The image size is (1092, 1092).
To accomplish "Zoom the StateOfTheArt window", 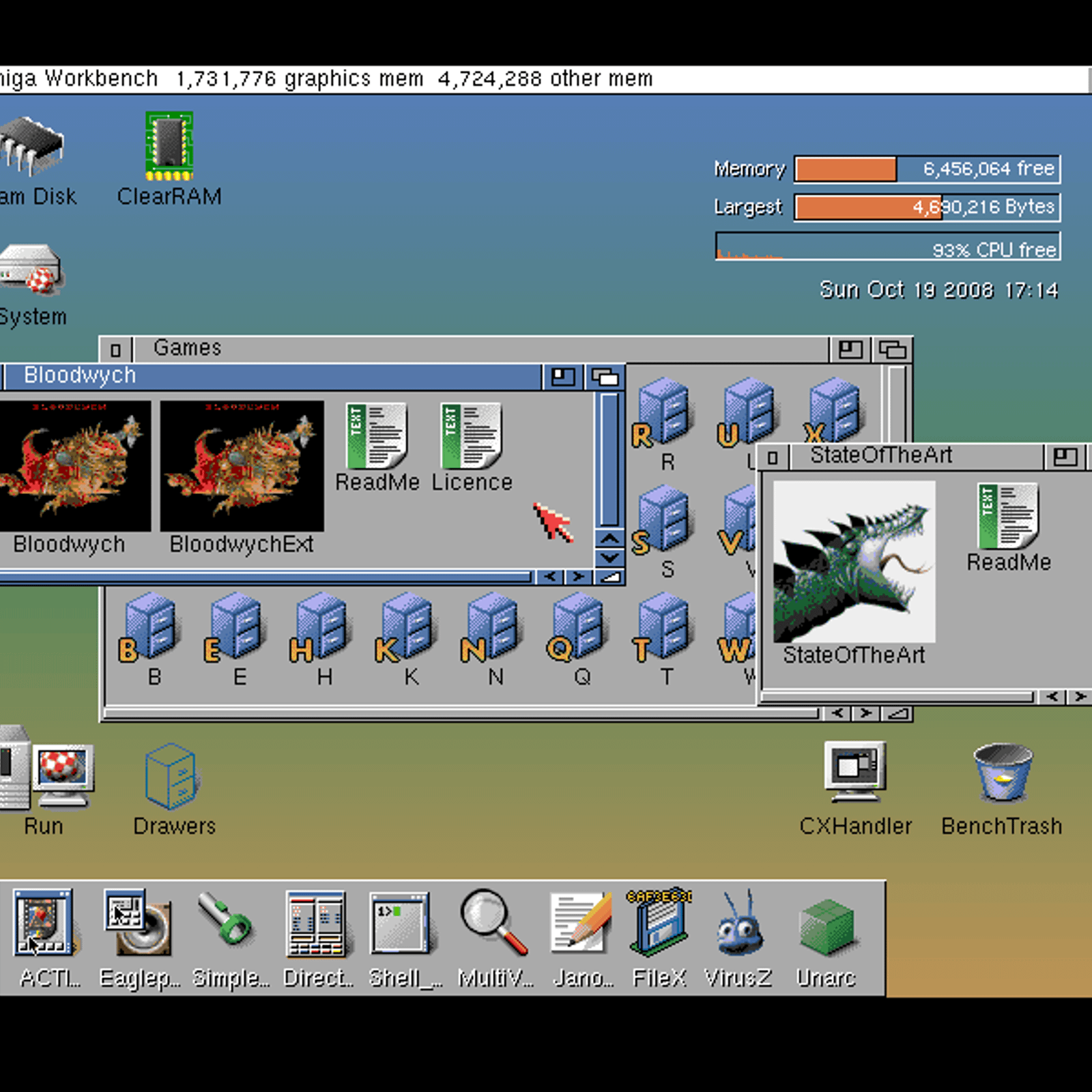I will point(1065,457).
